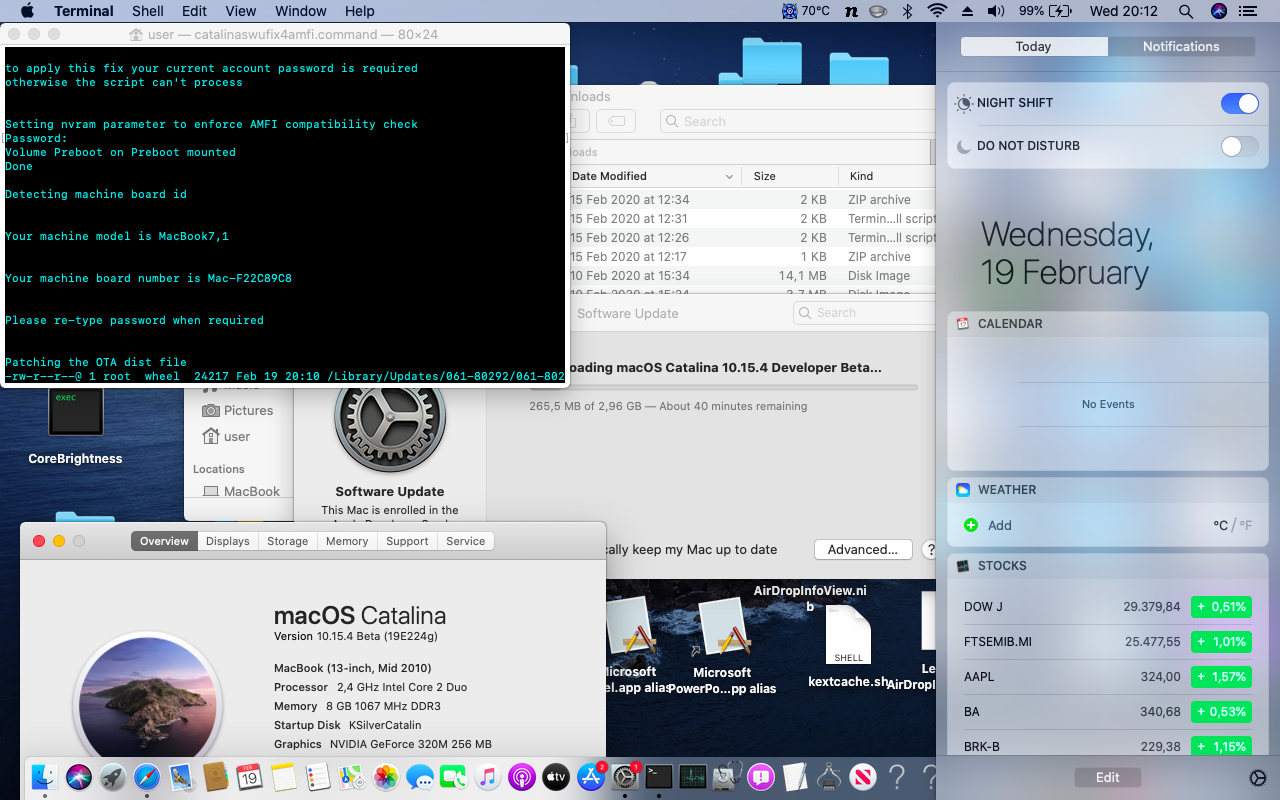Select Microsoft PowerPoint alias on desktop
Screen dimensions: 1280x800
point(722,646)
